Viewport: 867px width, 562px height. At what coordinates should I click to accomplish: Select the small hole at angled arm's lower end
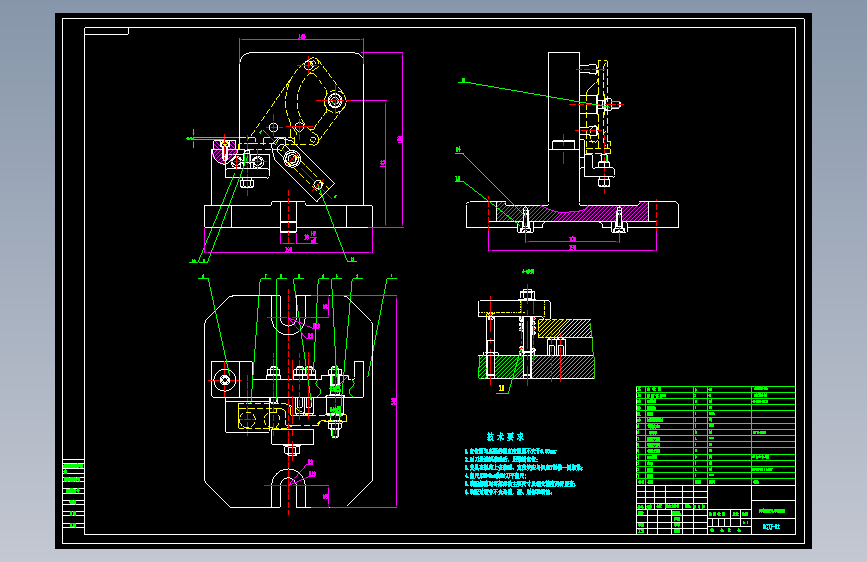pyautogui.click(x=318, y=185)
